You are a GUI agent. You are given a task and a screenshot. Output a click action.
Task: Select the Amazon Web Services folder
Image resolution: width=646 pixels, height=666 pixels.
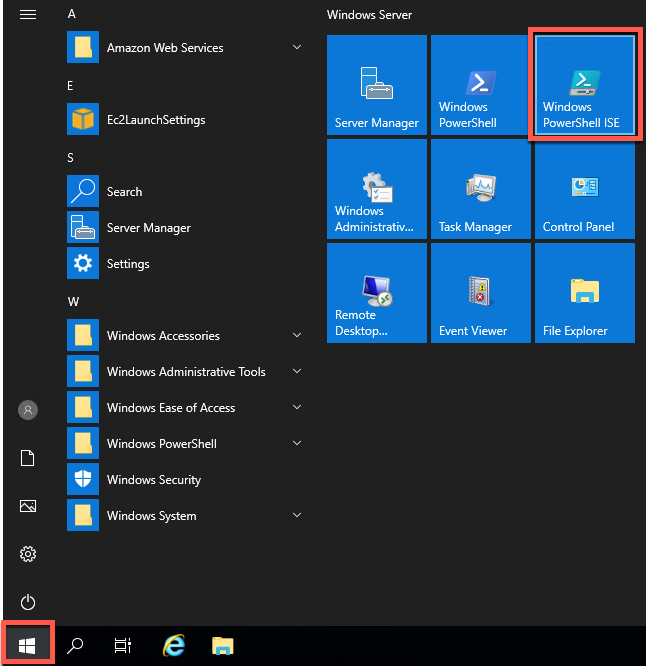(x=186, y=47)
